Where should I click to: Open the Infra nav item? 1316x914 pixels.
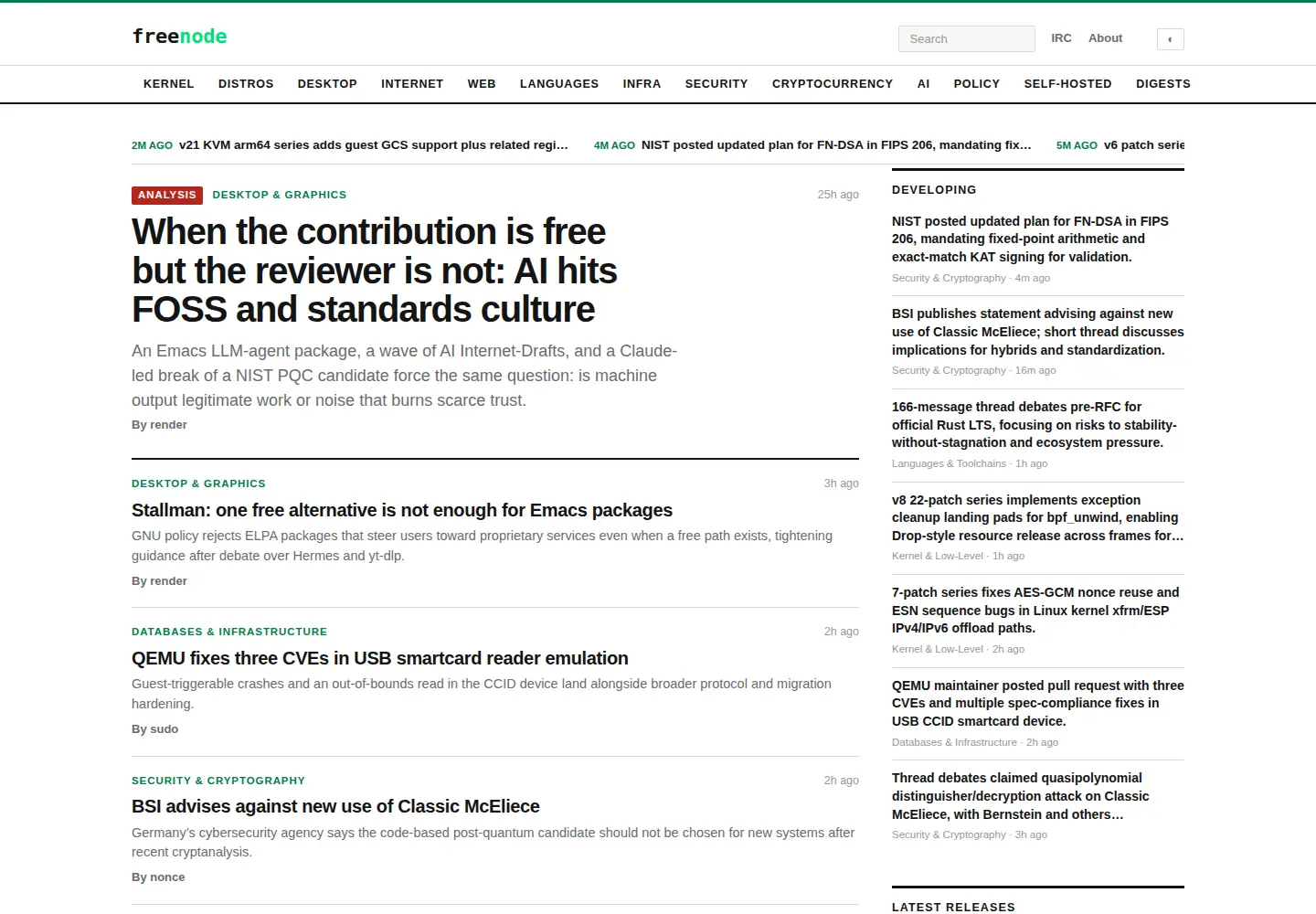click(642, 84)
